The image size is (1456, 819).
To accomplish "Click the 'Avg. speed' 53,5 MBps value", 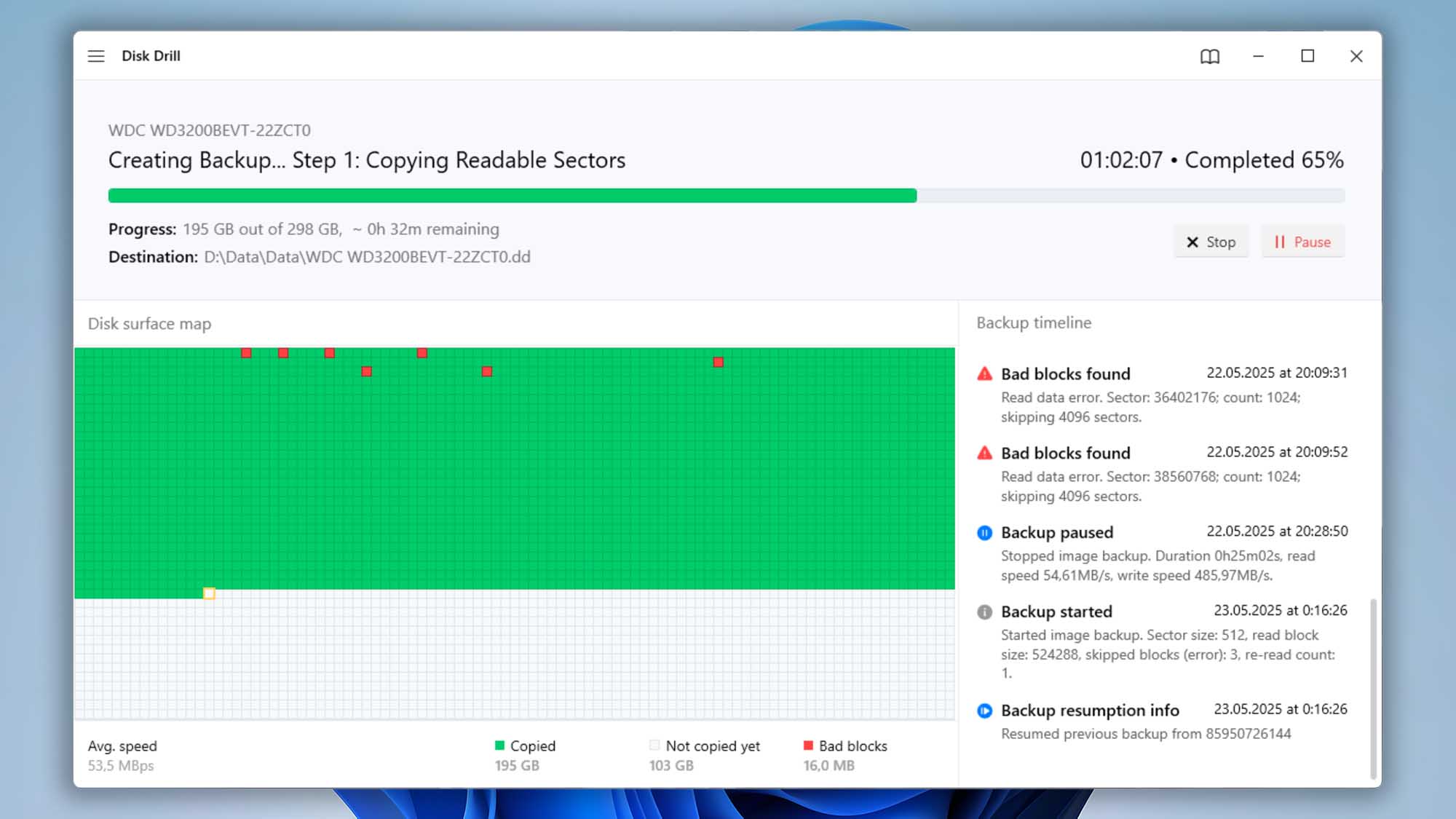I will click(x=121, y=766).
